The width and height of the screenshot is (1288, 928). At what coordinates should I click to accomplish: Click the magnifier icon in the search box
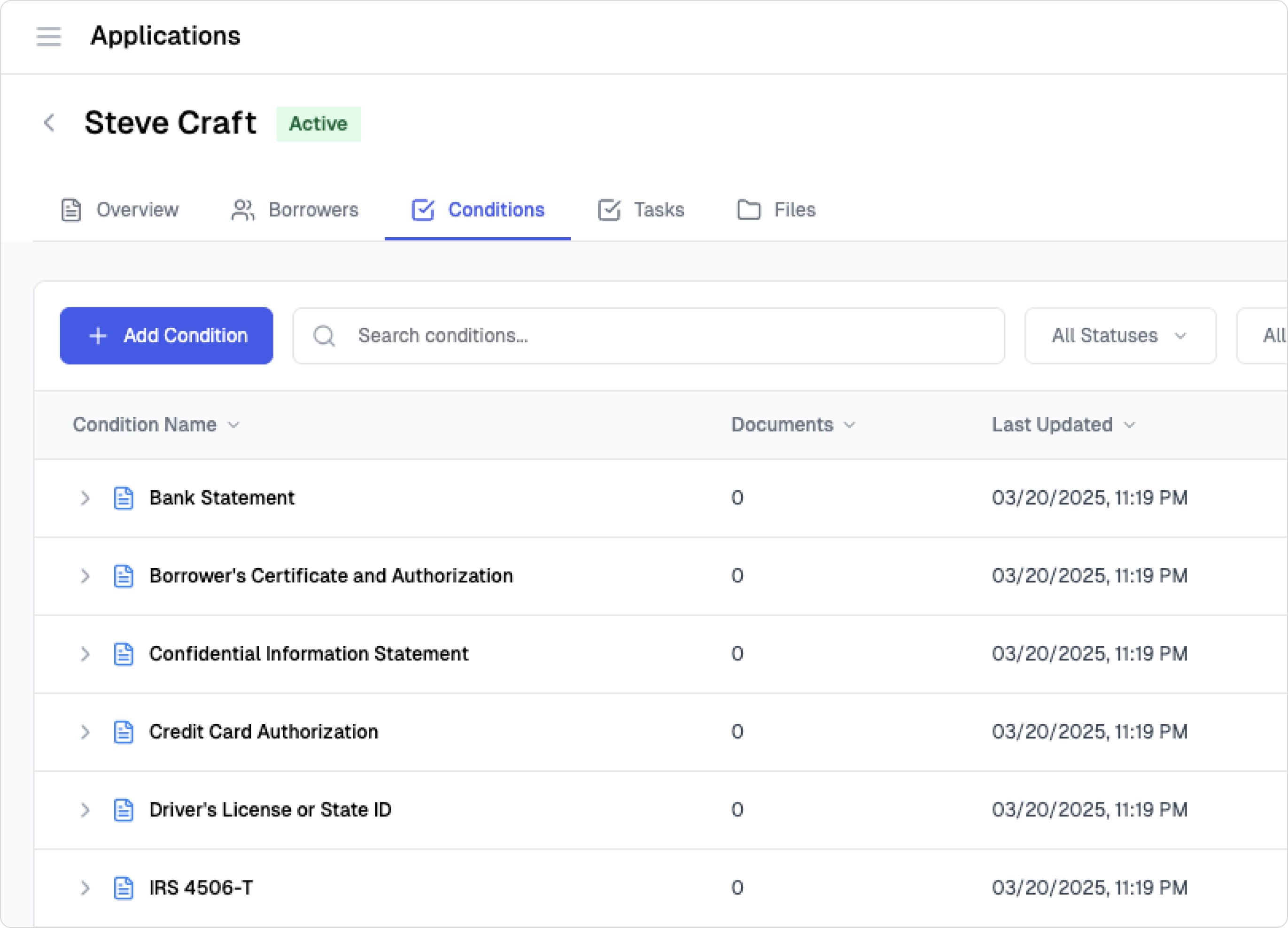324,336
